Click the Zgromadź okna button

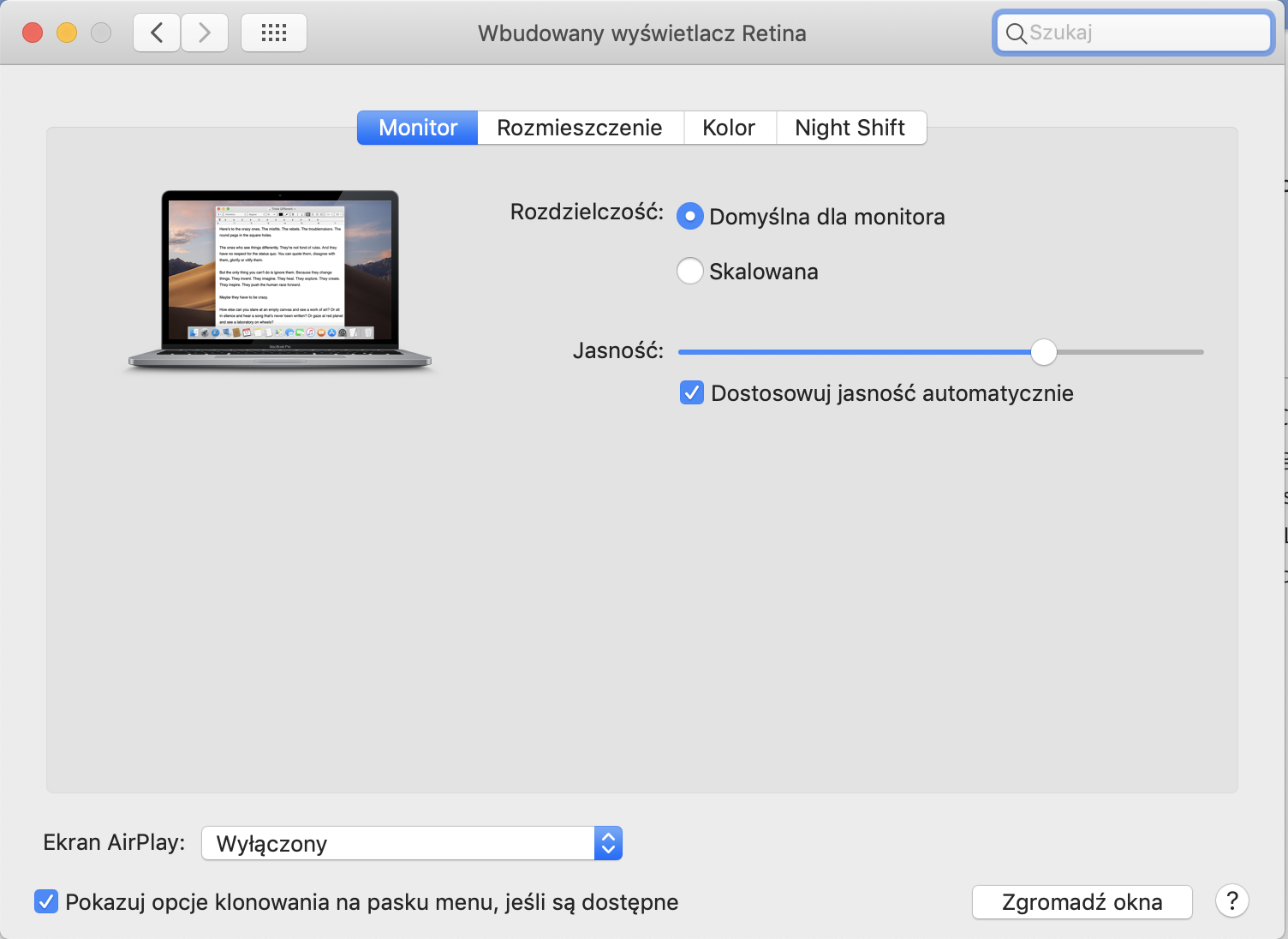pos(1082,902)
